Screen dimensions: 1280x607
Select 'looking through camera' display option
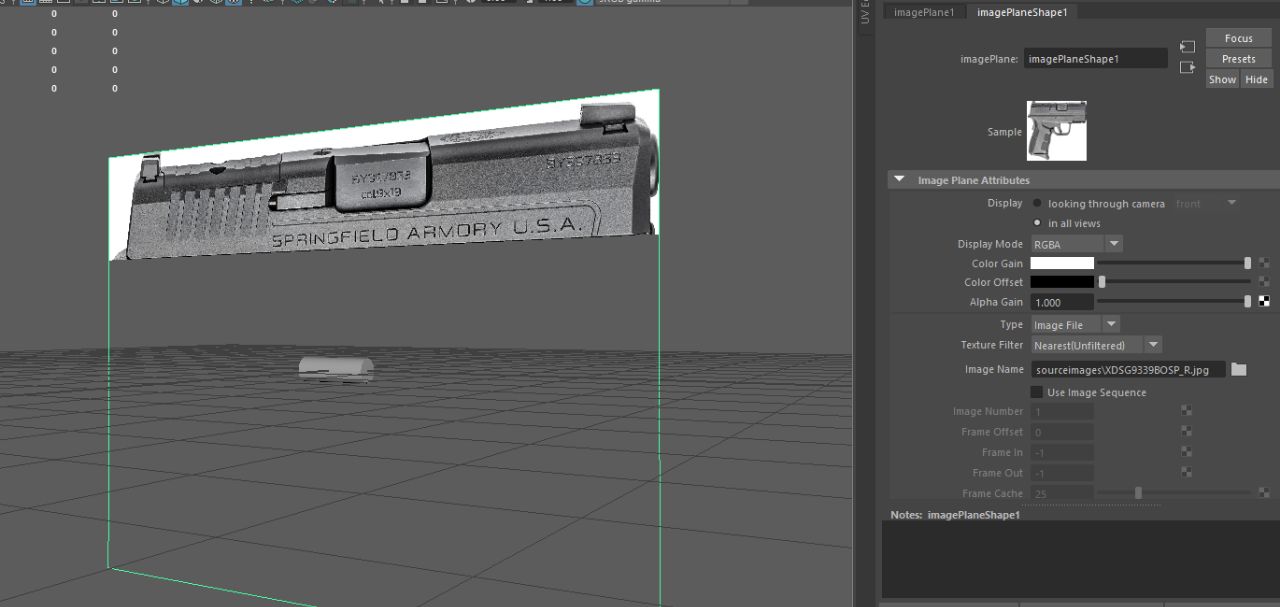pyautogui.click(x=1037, y=203)
